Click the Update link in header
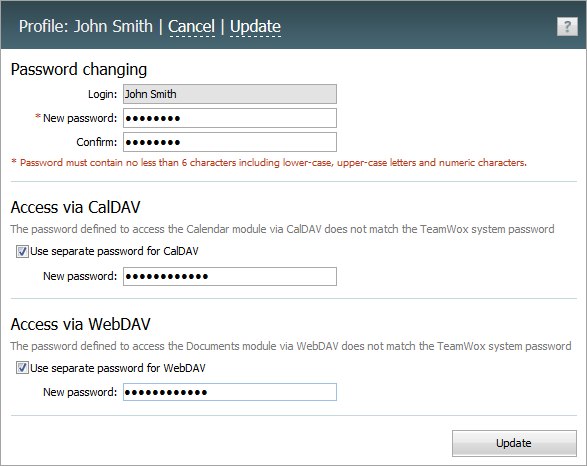The height and width of the screenshot is (466, 587). click(255, 27)
